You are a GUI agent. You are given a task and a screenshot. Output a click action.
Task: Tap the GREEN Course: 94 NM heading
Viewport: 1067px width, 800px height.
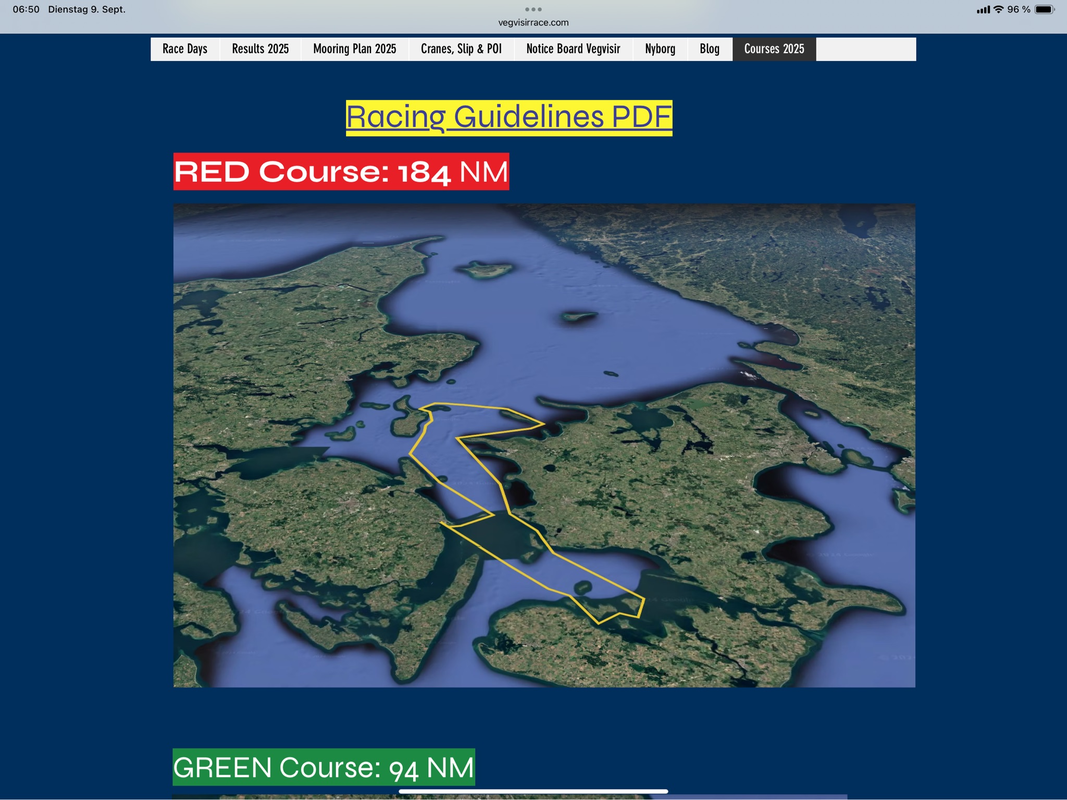(323, 768)
